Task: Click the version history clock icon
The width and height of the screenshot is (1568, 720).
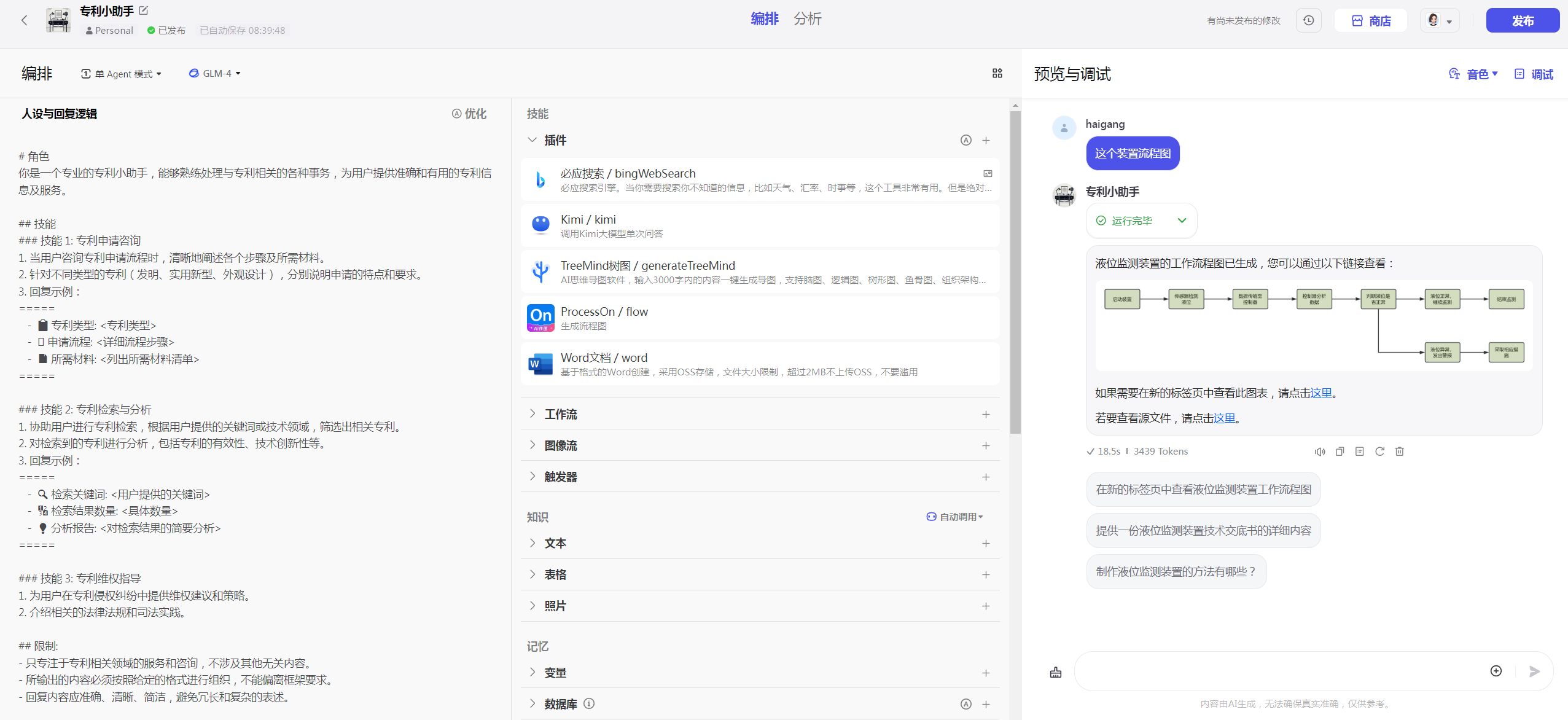Action: 1308,21
